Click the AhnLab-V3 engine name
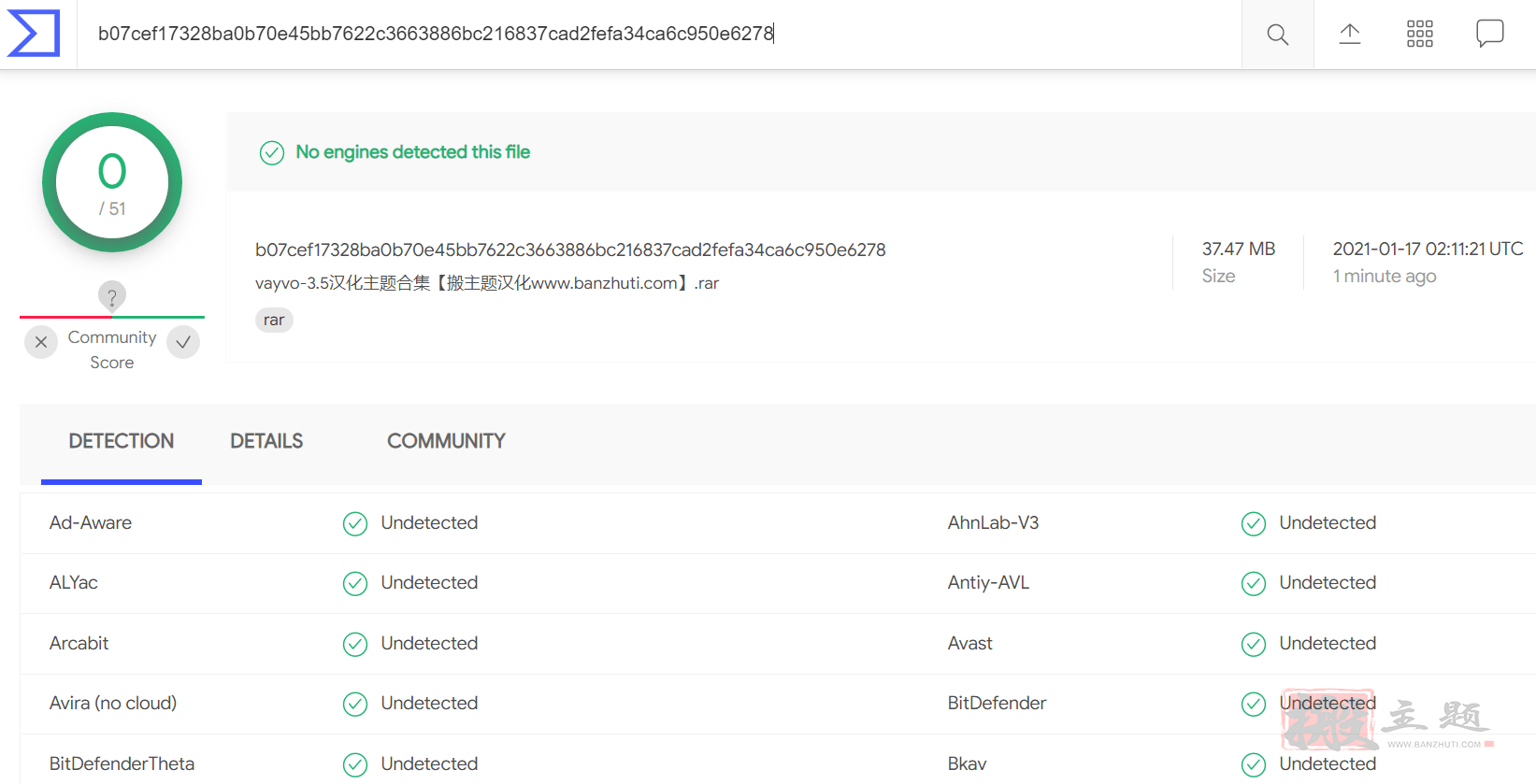The width and height of the screenshot is (1536, 784). (993, 522)
